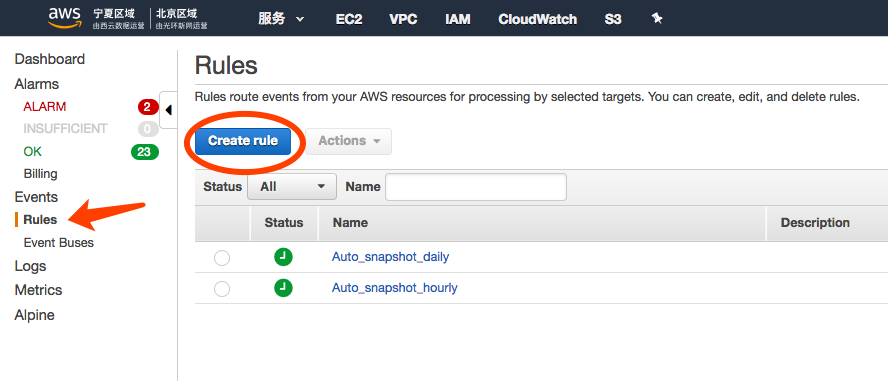Select the Auto_snapshot_hourly radio button
The height and width of the screenshot is (381, 888).
(x=222, y=289)
